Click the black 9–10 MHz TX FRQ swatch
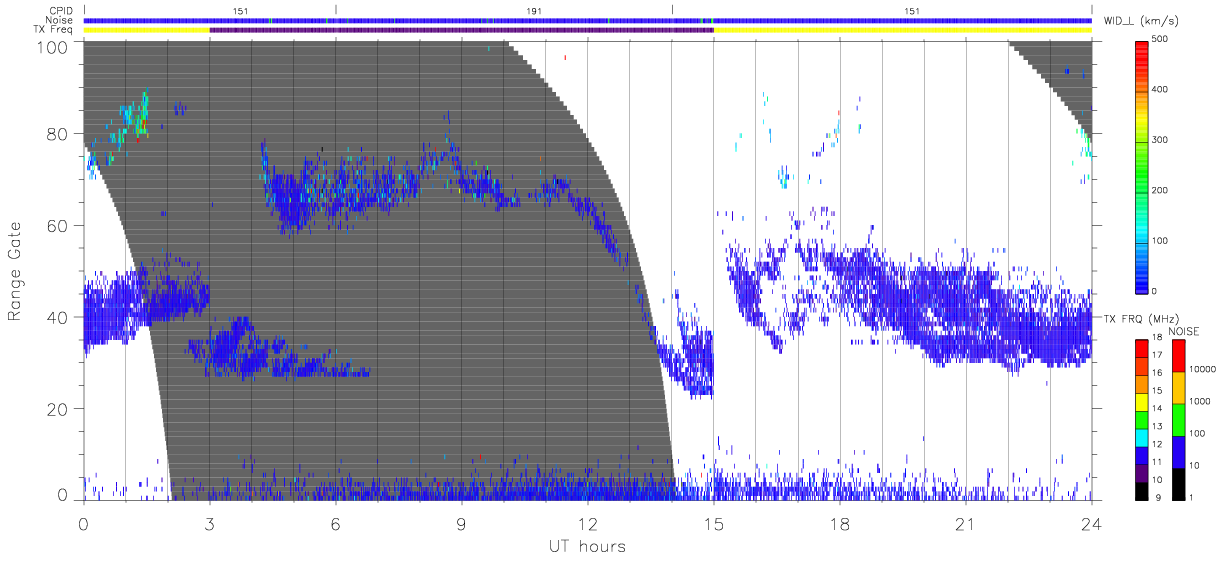1228x567 pixels. click(x=1142, y=491)
